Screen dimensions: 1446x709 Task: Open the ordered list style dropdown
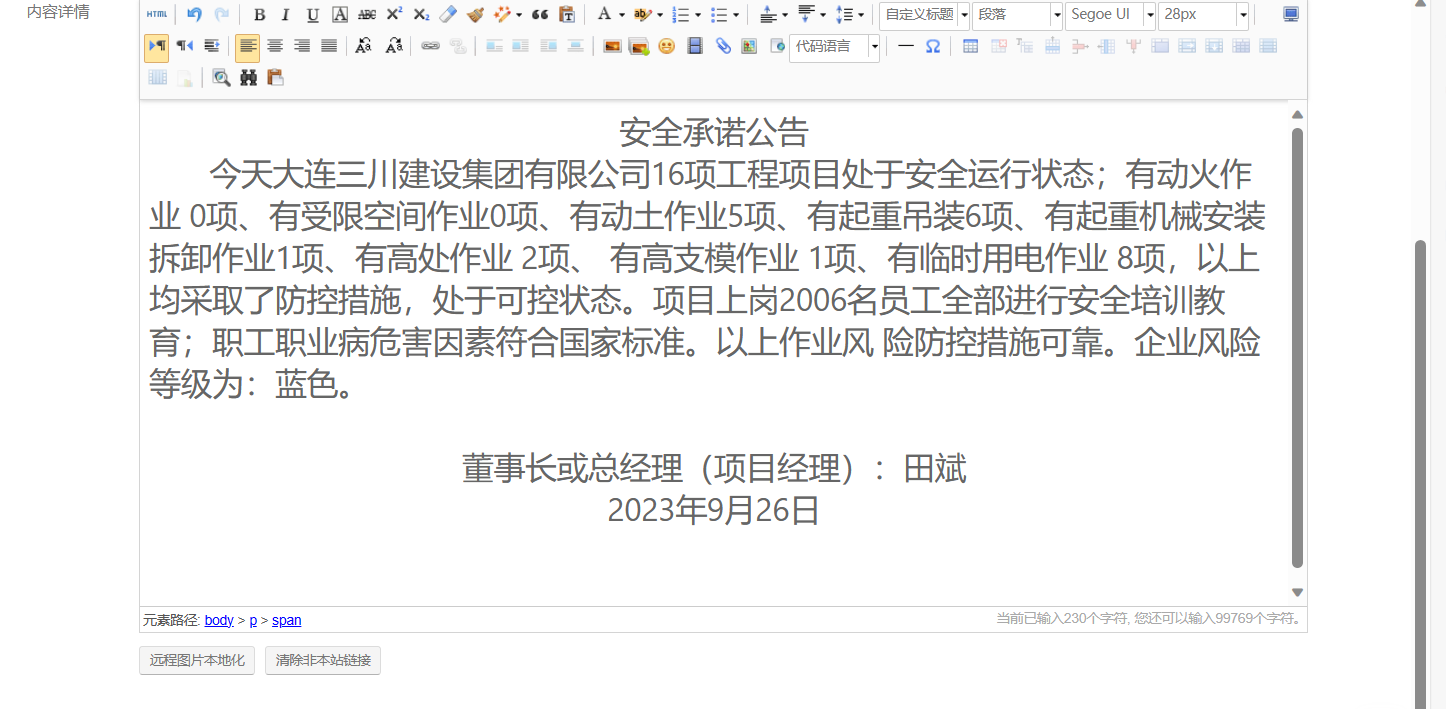pyautogui.click(x=697, y=15)
